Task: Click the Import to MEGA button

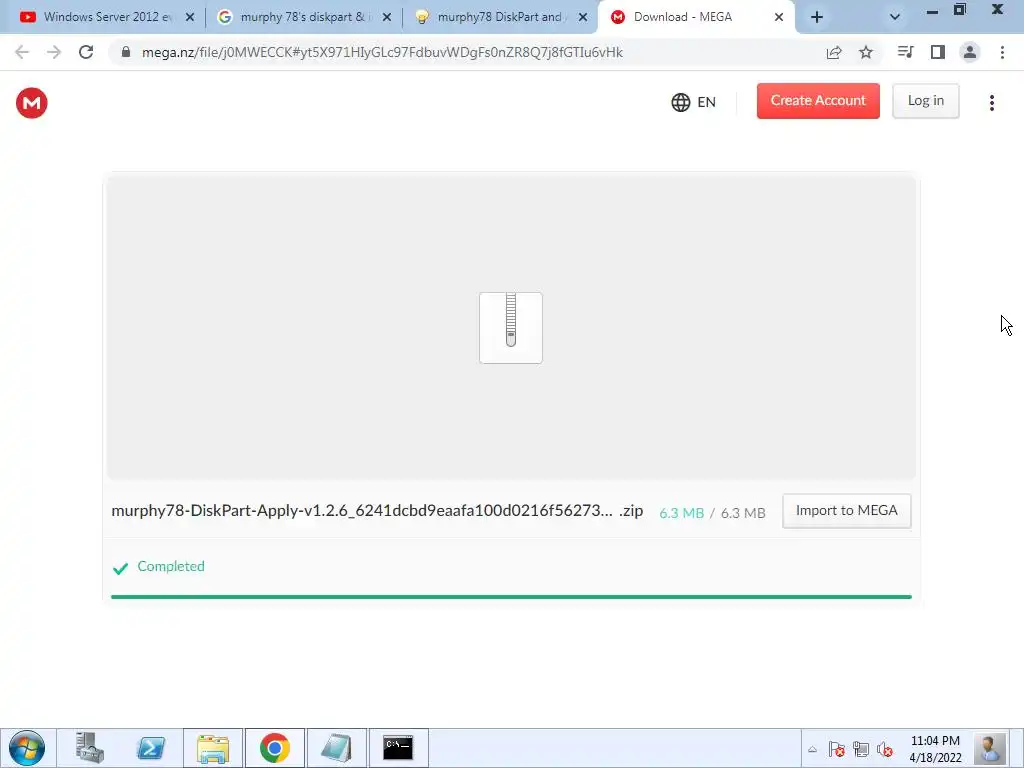Action: point(846,511)
